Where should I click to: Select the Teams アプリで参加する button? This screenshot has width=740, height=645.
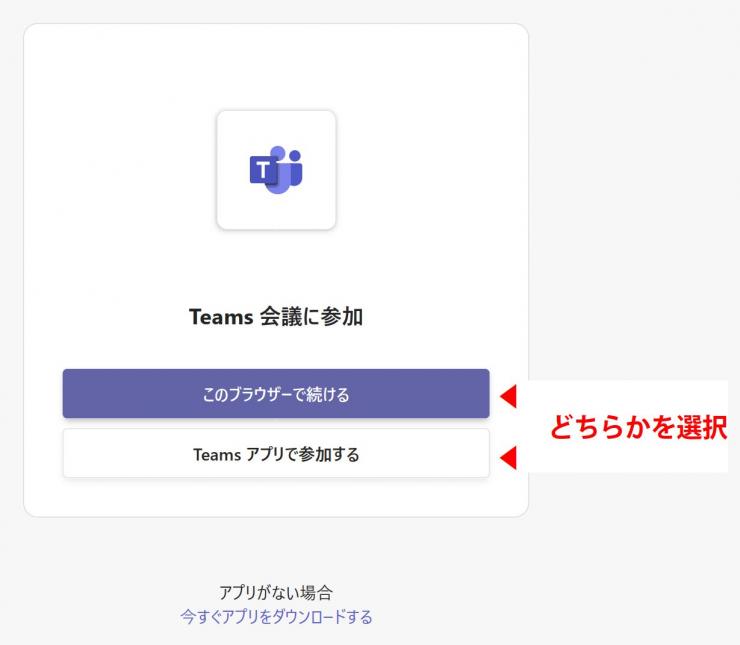(276, 454)
